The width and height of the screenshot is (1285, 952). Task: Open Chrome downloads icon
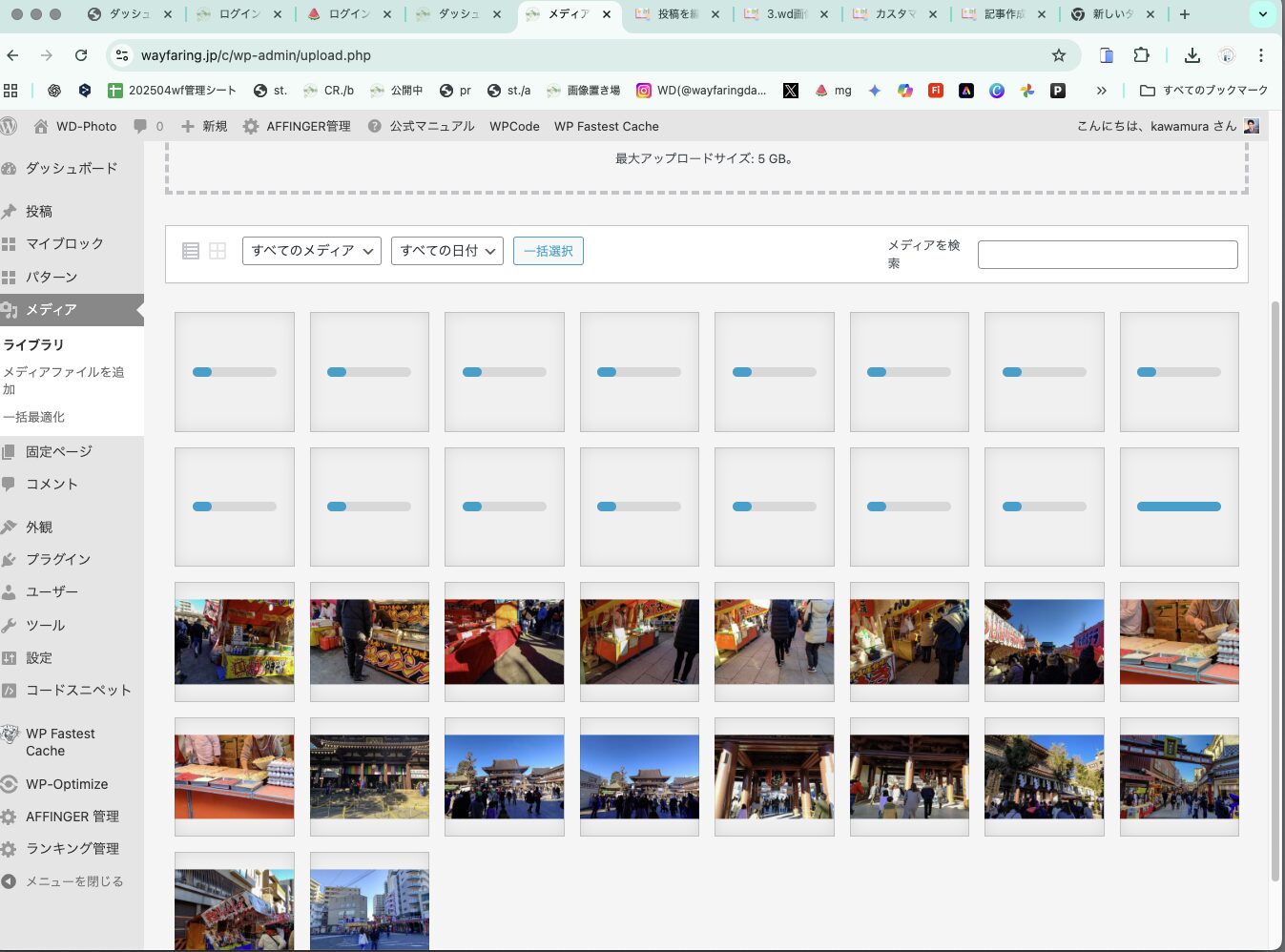tap(1192, 55)
